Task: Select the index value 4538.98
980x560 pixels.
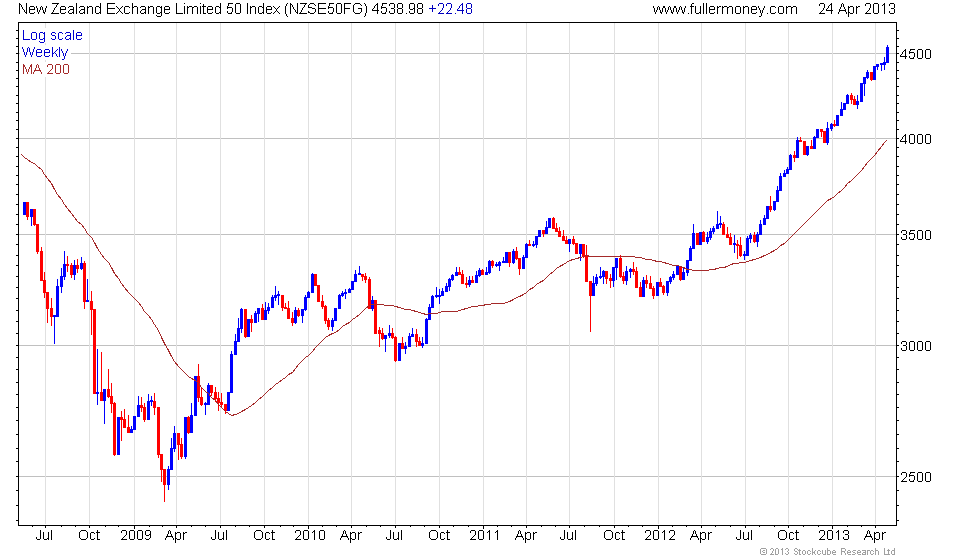Action: click(398, 9)
